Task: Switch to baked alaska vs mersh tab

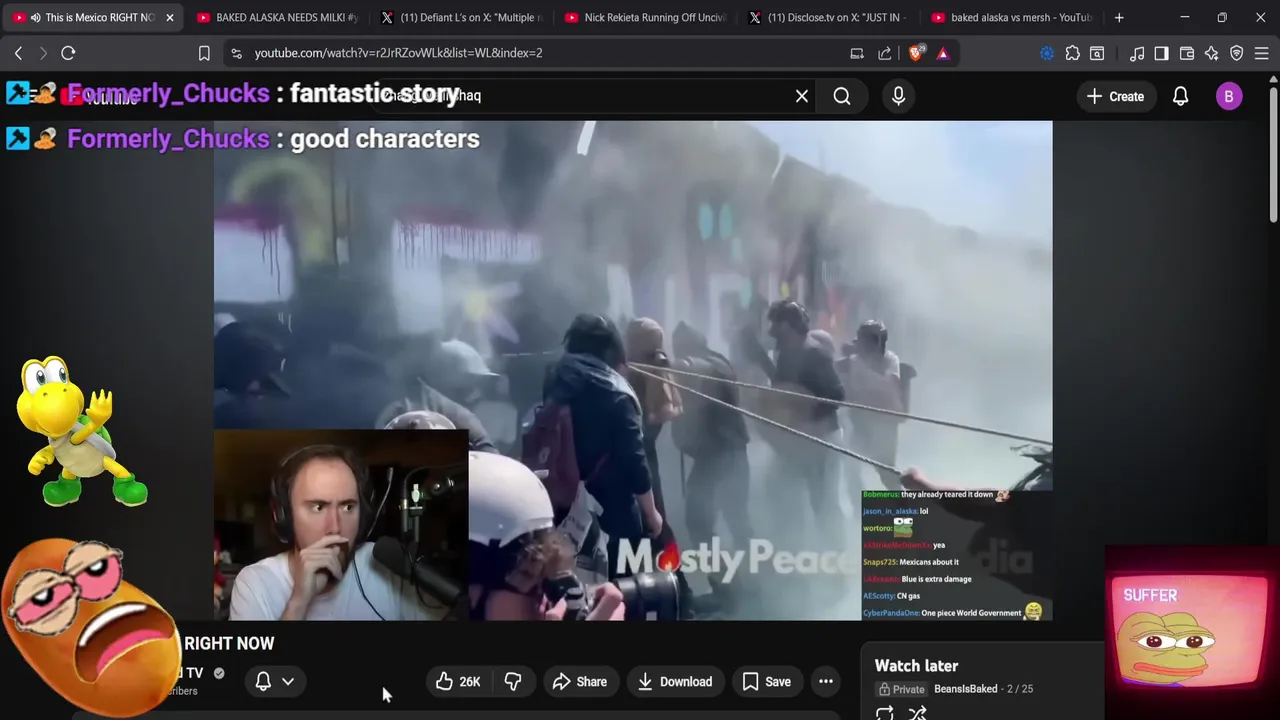Action: click(1012, 17)
